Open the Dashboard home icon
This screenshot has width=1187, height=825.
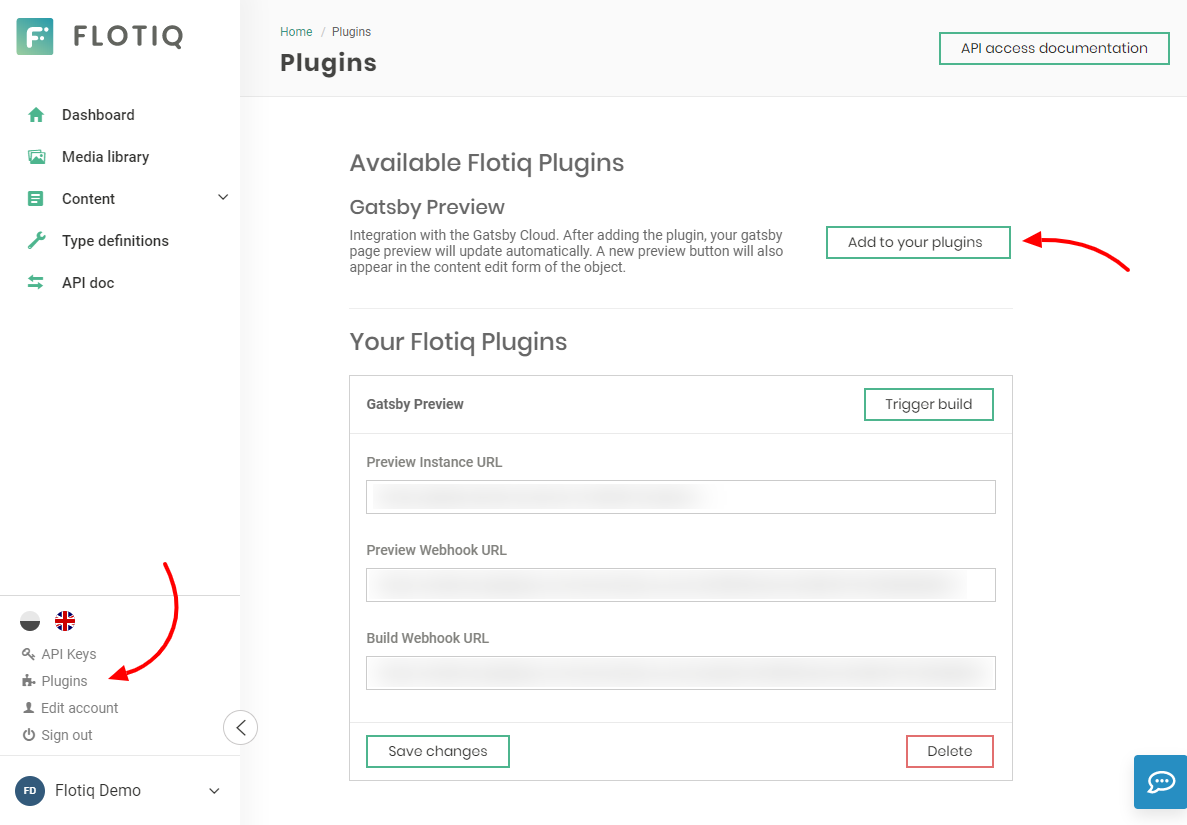click(36, 115)
